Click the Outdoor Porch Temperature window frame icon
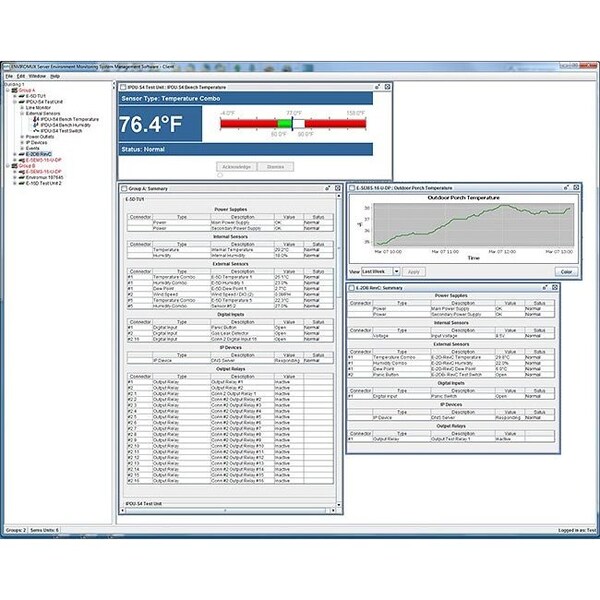This screenshot has width=600, height=600. (x=351, y=187)
